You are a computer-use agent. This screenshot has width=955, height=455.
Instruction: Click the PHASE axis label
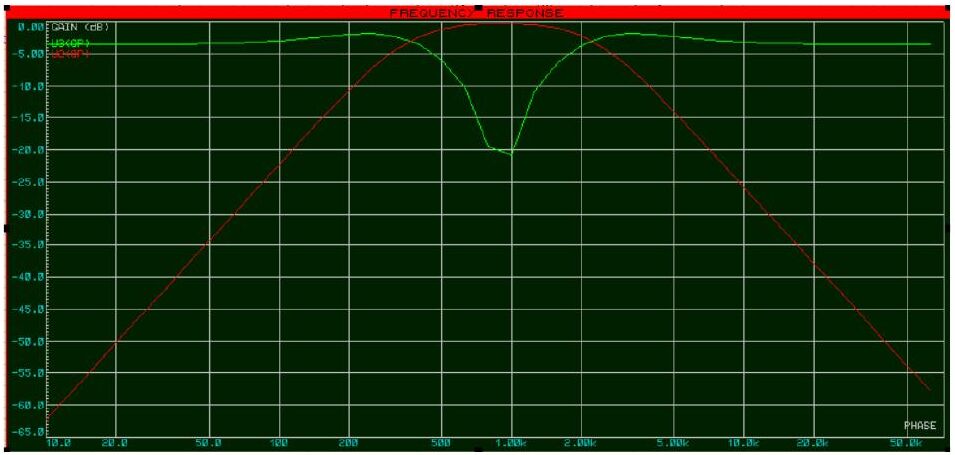click(x=920, y=426)
